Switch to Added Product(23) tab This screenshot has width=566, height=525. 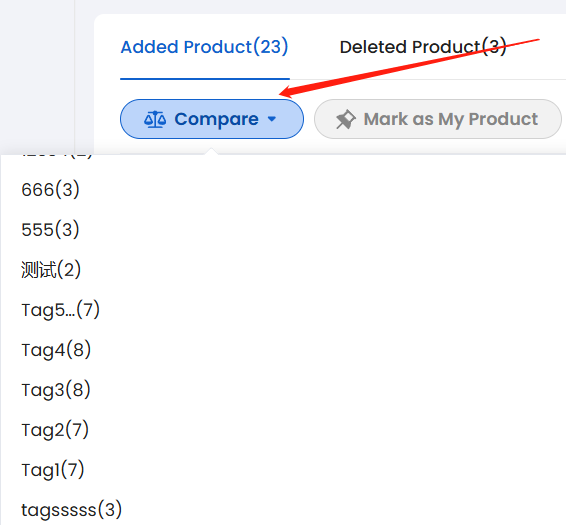coord(204,47)
